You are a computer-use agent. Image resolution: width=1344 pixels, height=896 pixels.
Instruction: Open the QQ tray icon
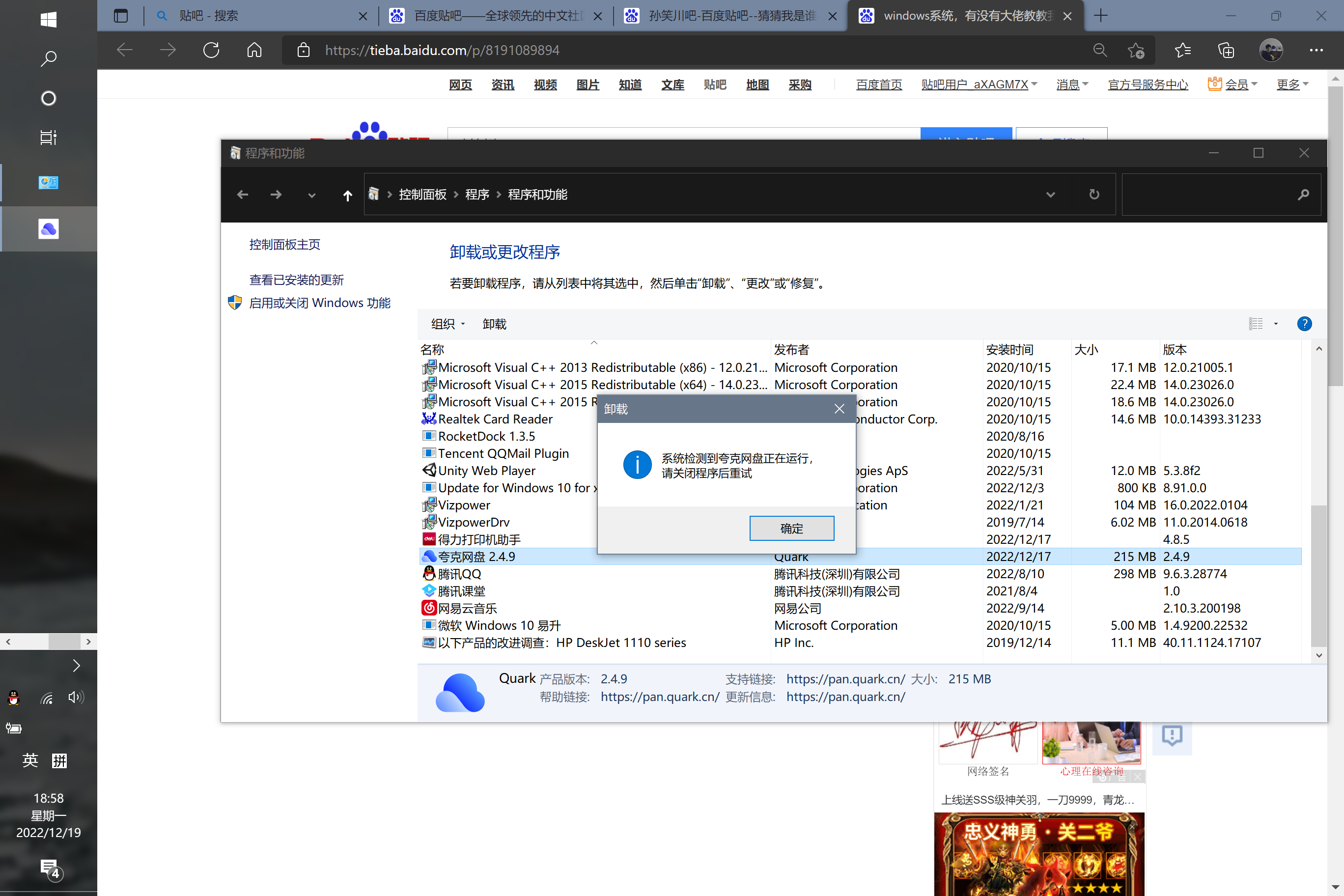(14, 698)
